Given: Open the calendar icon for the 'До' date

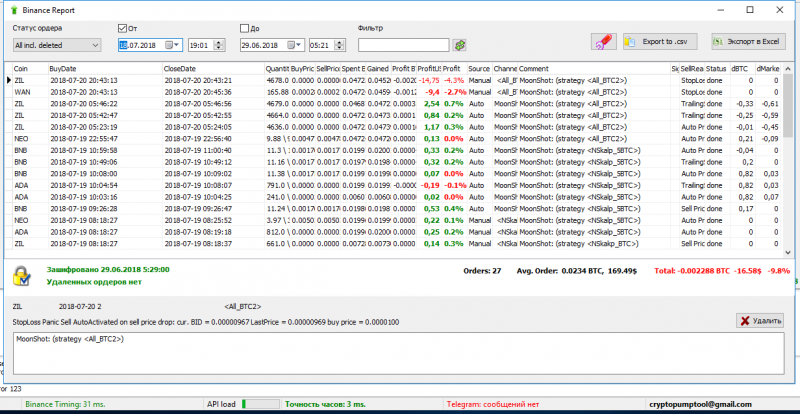Looking at the screenshot, I should pos(290,45).
